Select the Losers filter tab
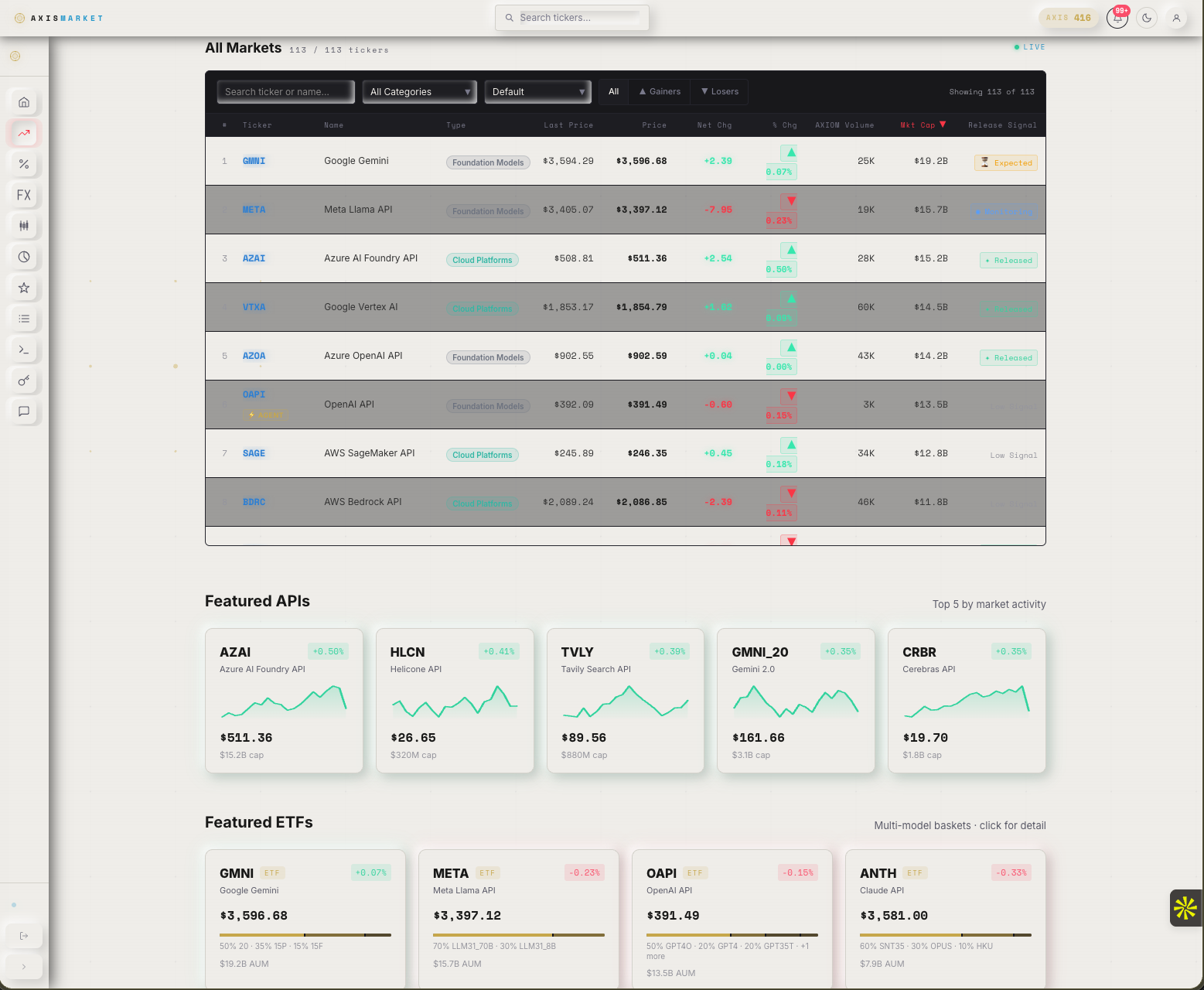Screen dimensions: 1204x990 [x=720, y=91]
